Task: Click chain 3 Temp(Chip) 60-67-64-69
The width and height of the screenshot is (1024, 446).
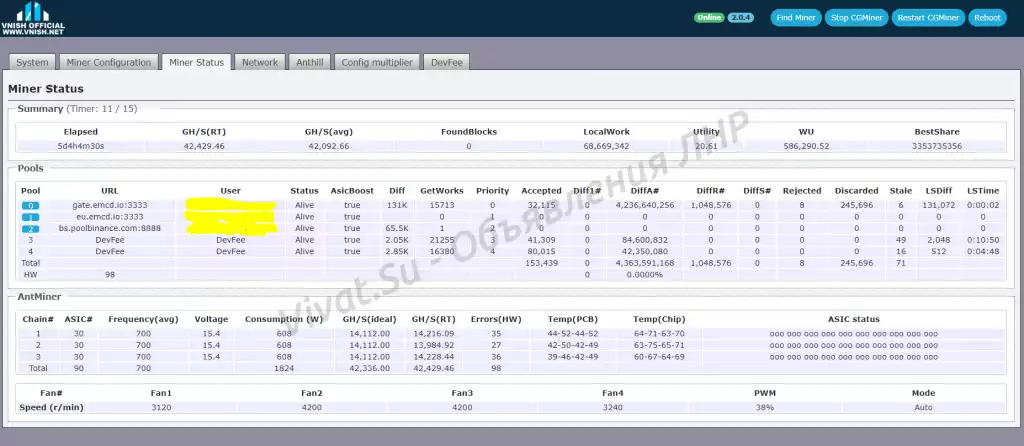Action: click(x=660, y=357)
